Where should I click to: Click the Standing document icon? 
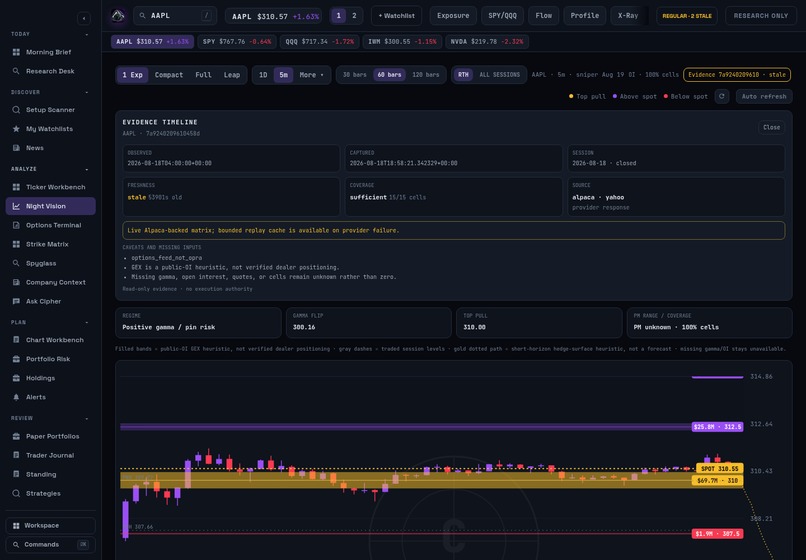[16, 474]
